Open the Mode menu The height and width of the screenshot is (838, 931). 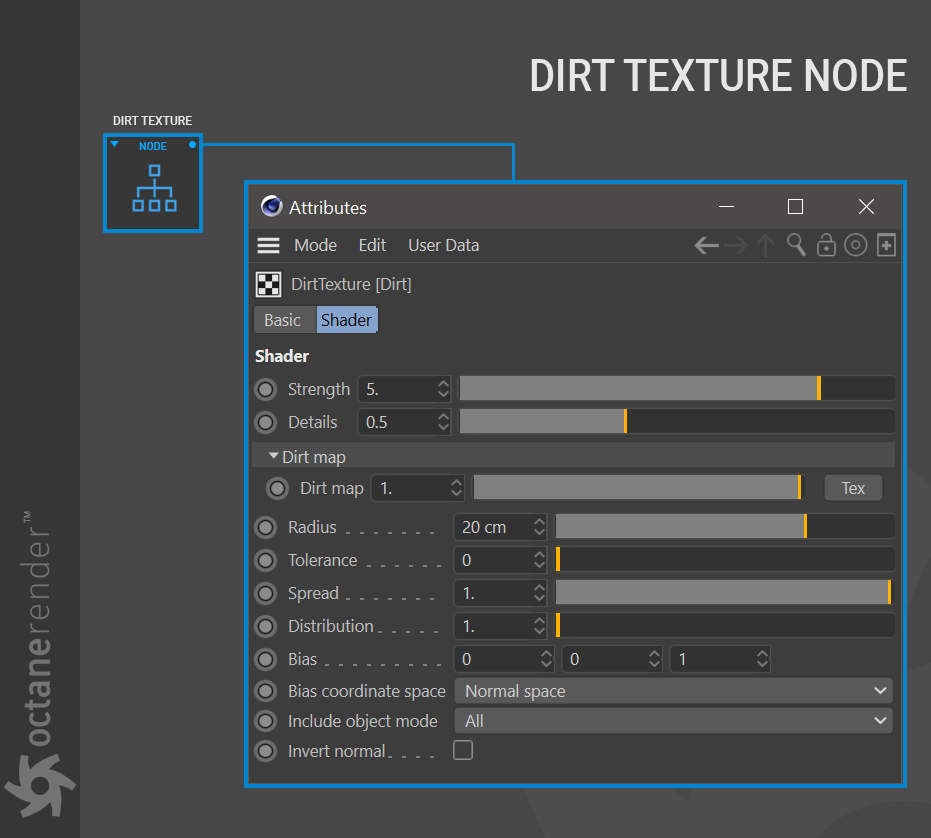coord(315,245)
